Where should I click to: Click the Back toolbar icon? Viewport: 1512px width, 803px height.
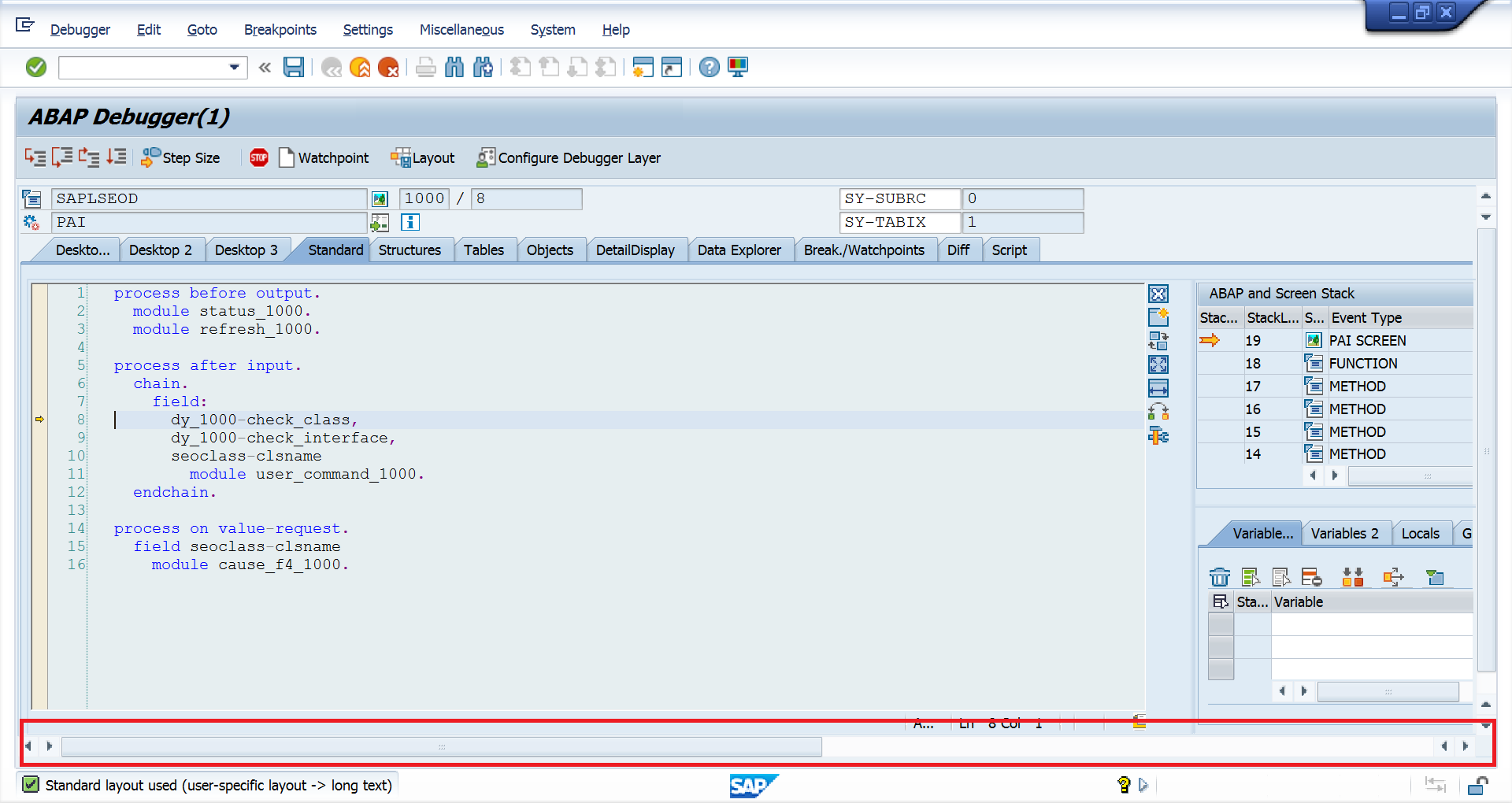pyautogui.click(x=332, y=68)
